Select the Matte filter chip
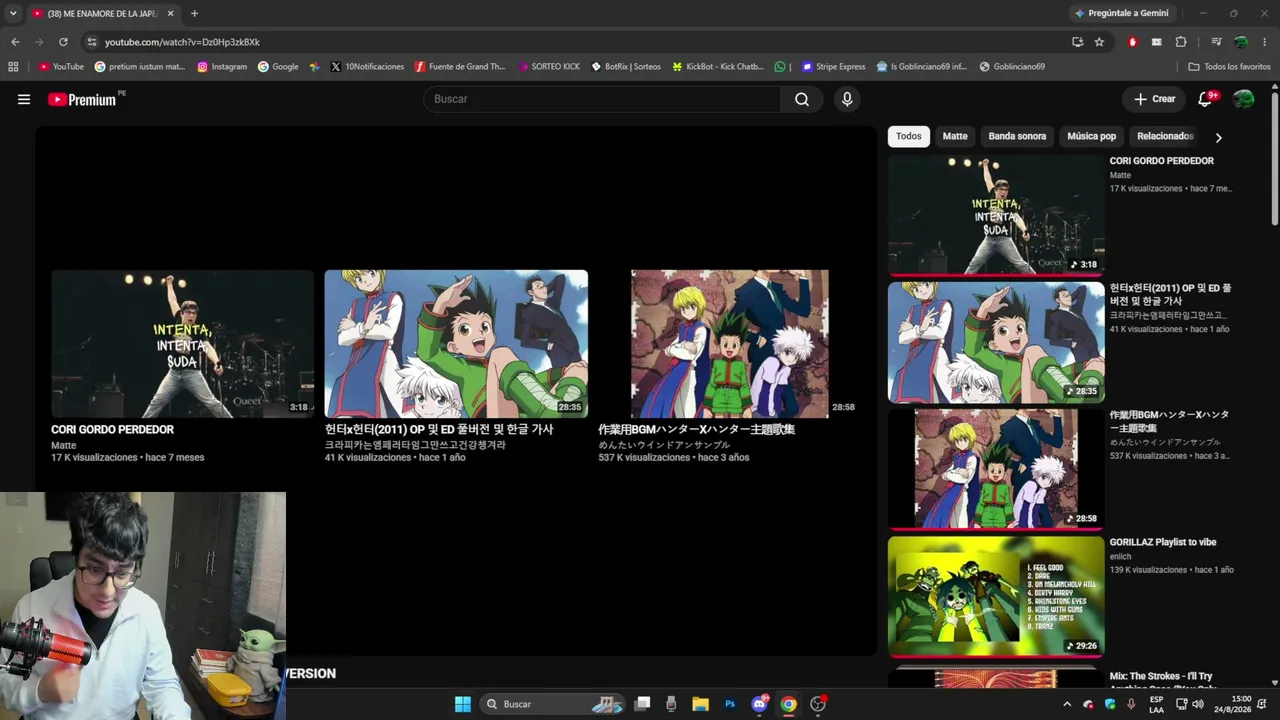 click(x=955, y=136)
